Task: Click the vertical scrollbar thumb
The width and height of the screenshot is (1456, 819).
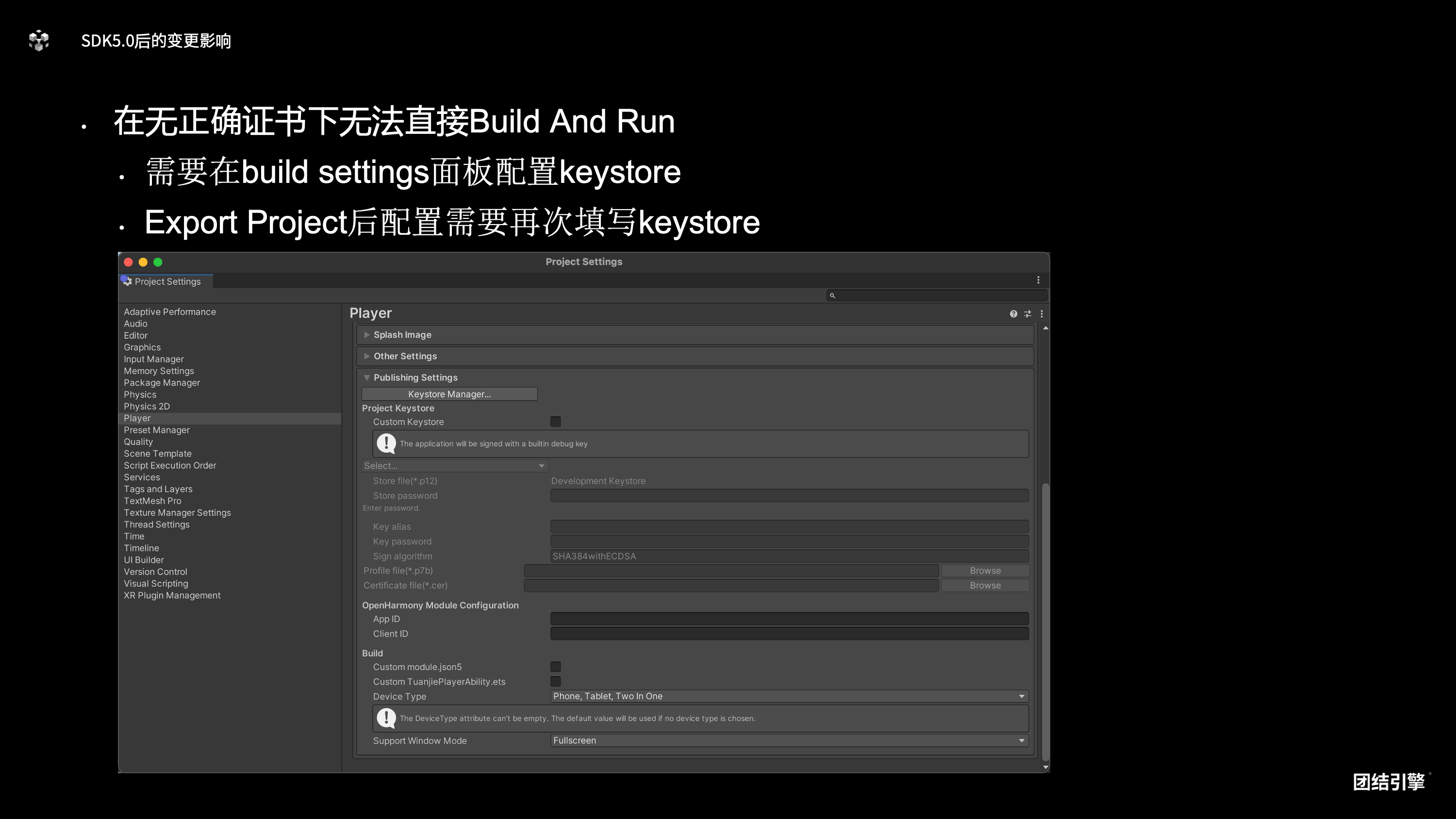Action: click(1045, 622)
